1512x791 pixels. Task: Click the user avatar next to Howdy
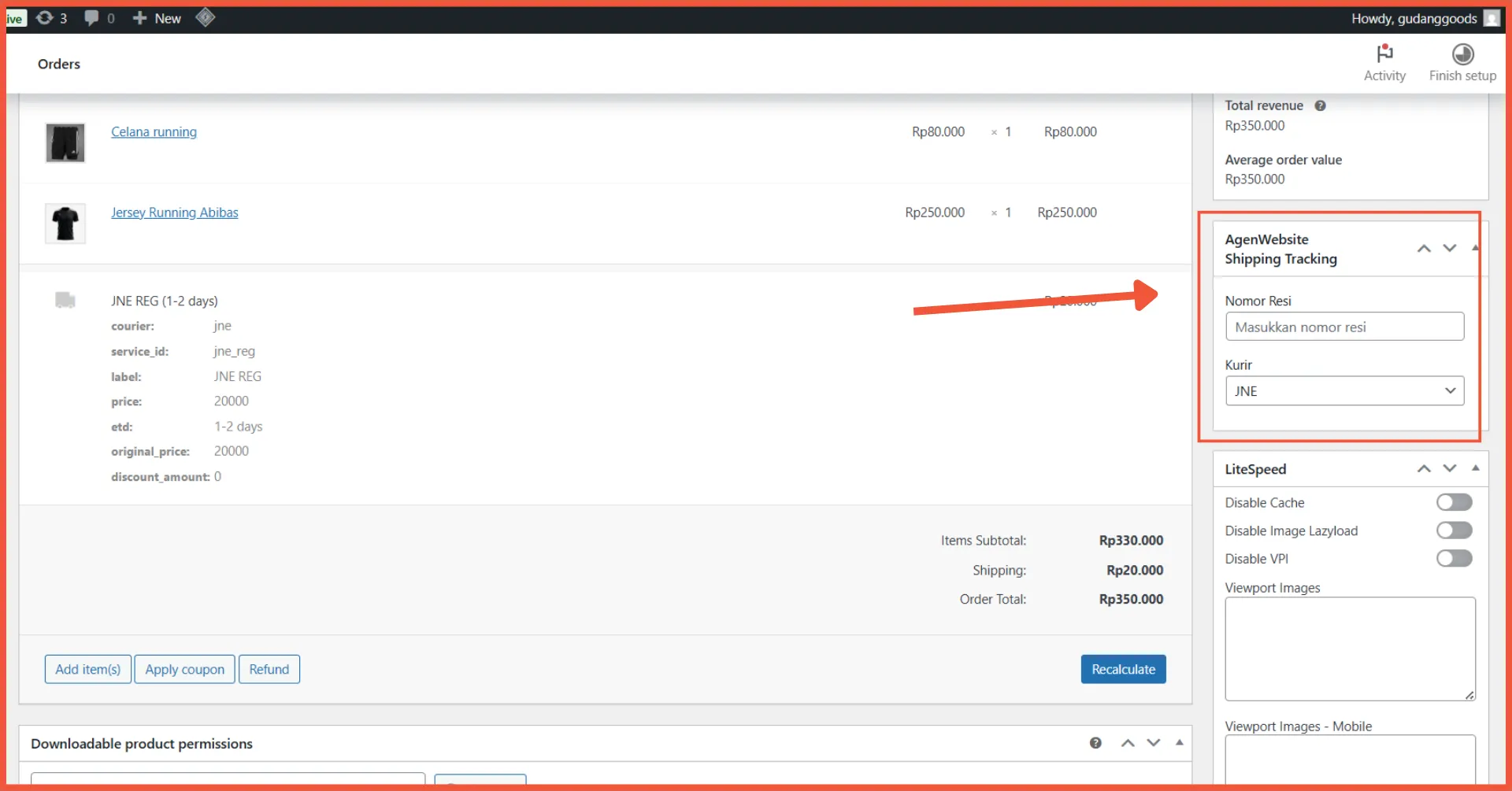pos(1491,18)
